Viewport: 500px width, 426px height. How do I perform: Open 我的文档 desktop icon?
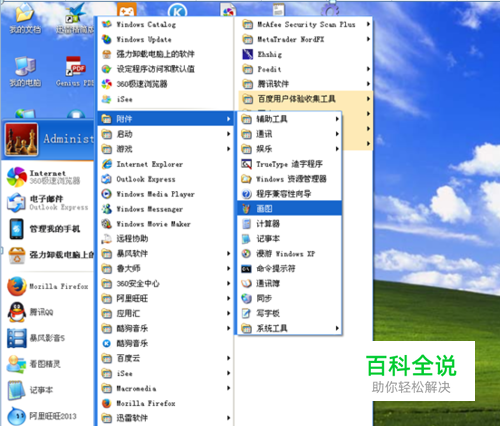(x=25, y=19)
